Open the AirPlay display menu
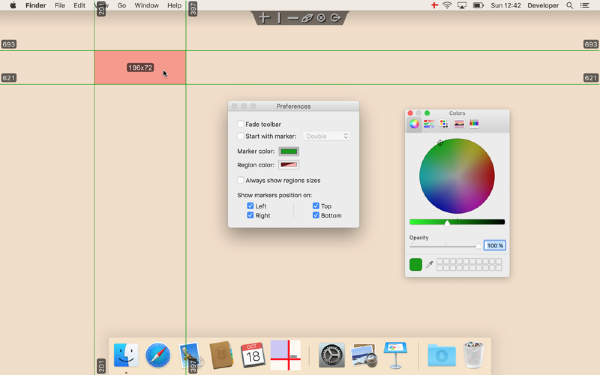600x375 pixels. [x=462, y=5]
